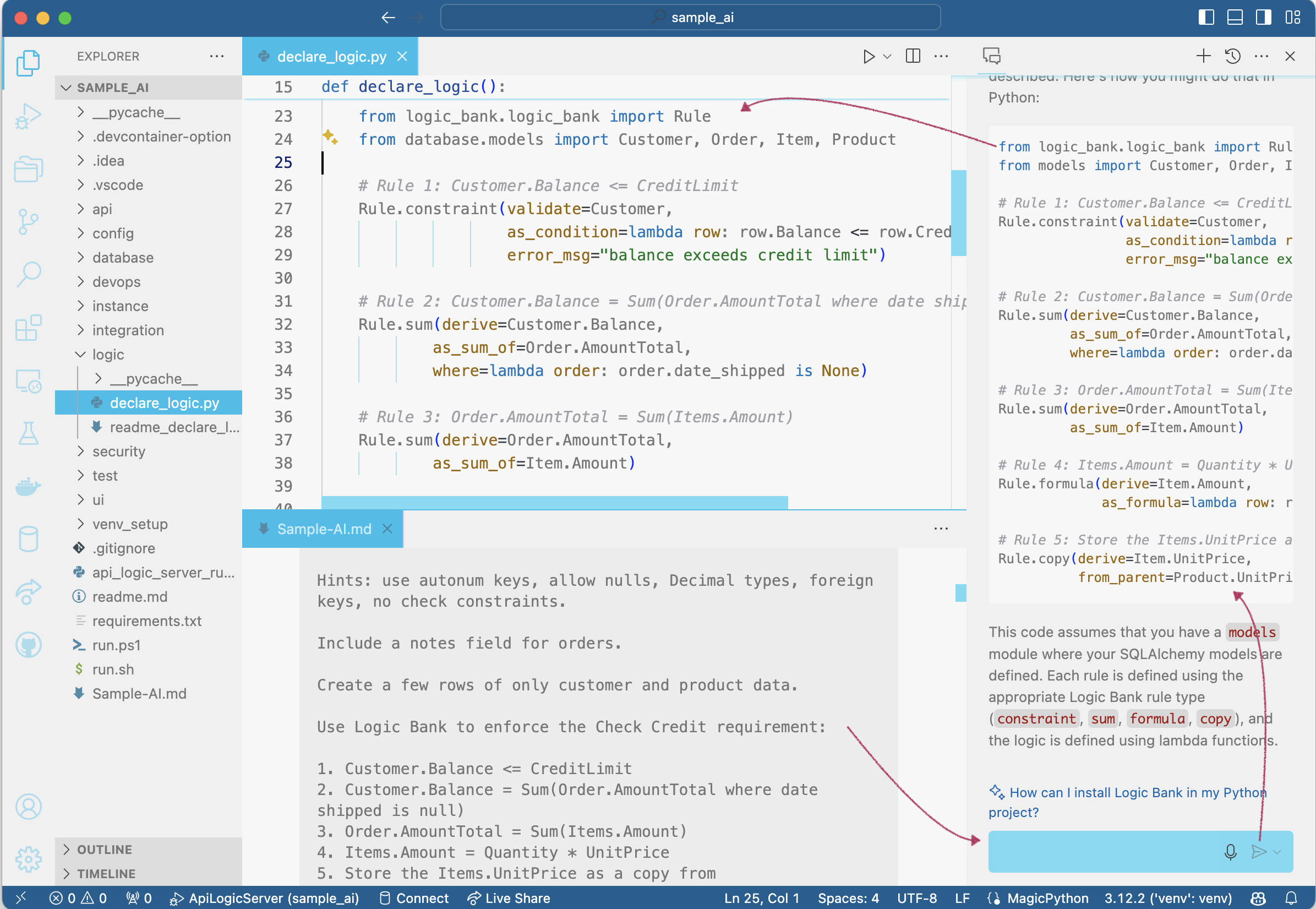Toggle the primary side bar layout button

tap(1205, 17)
